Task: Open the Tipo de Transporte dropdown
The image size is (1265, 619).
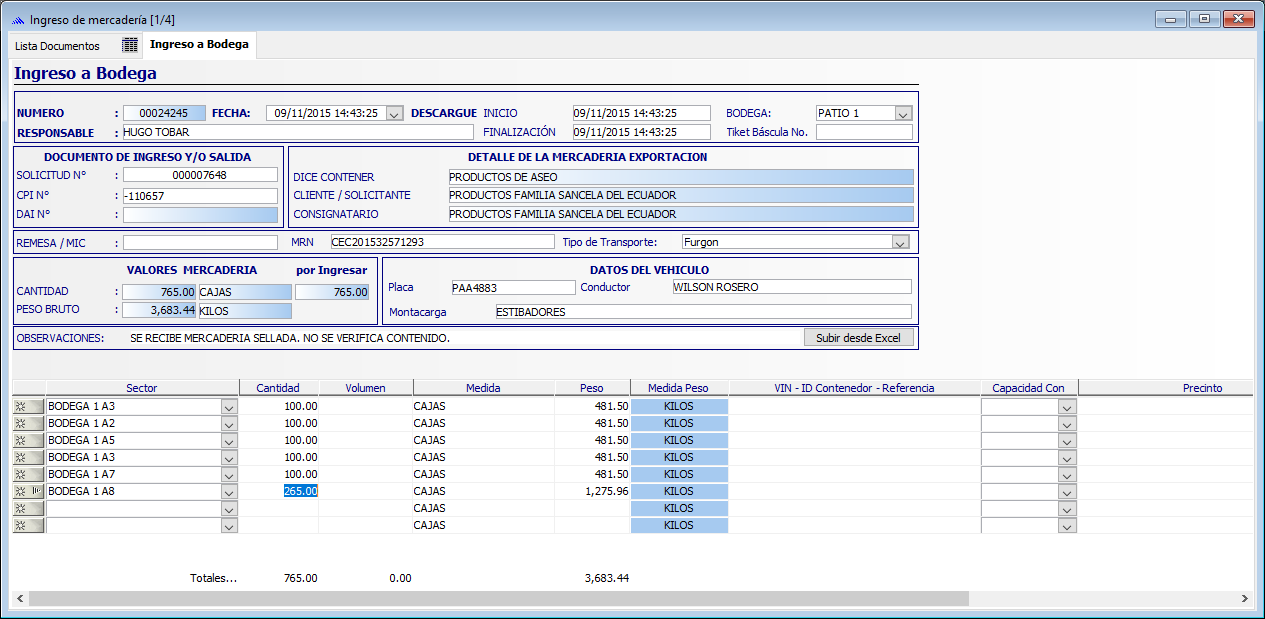Action: point(900,242)
